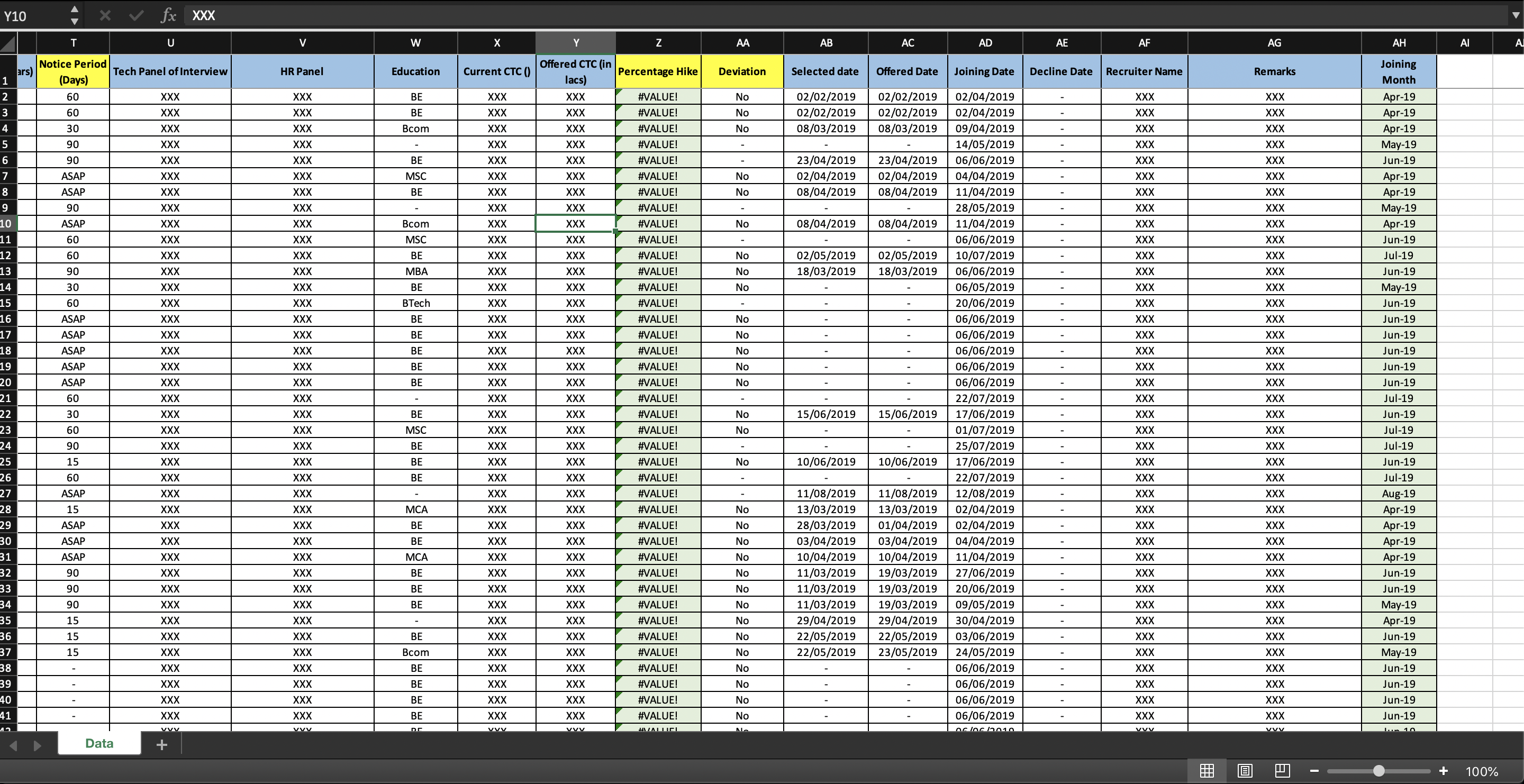Viewport: 1524px width, 784px height.
Task: Click selected date 28/03/2019 in row 29
Action: click(x=826, y=525)
